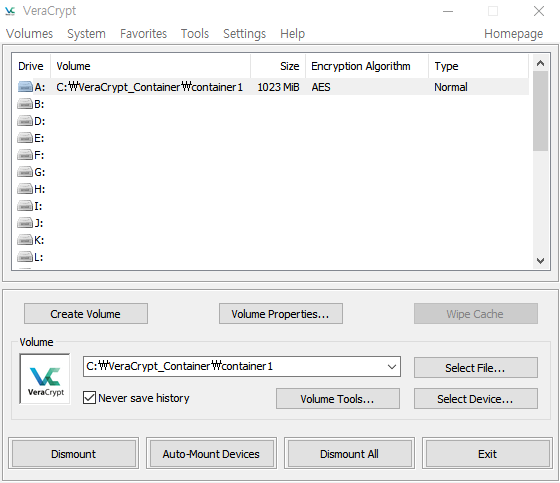
Task: Open the Tools menu
Action: (x=195, y=34)
